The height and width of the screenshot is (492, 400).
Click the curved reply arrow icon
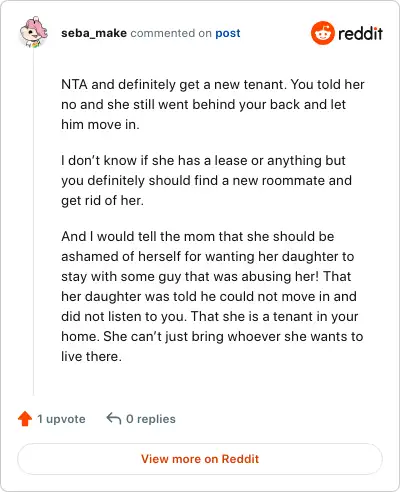[x=114, y=418]
